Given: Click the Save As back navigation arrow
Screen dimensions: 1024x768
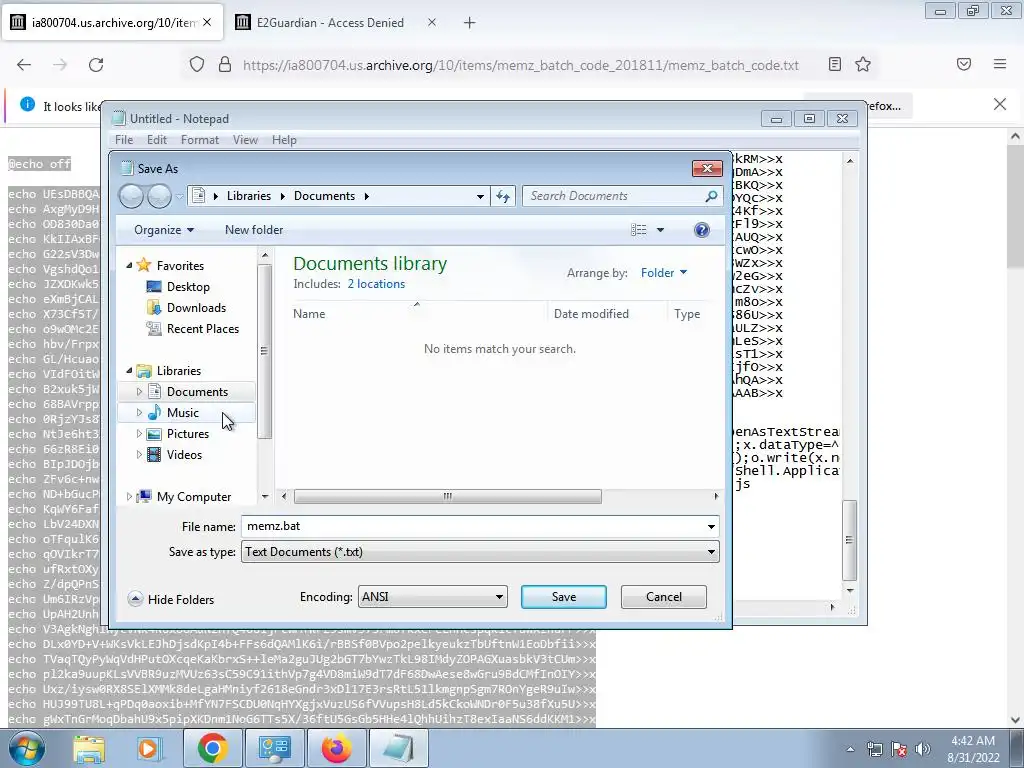Looking at the screenshot, I should (x=131, y=196).
